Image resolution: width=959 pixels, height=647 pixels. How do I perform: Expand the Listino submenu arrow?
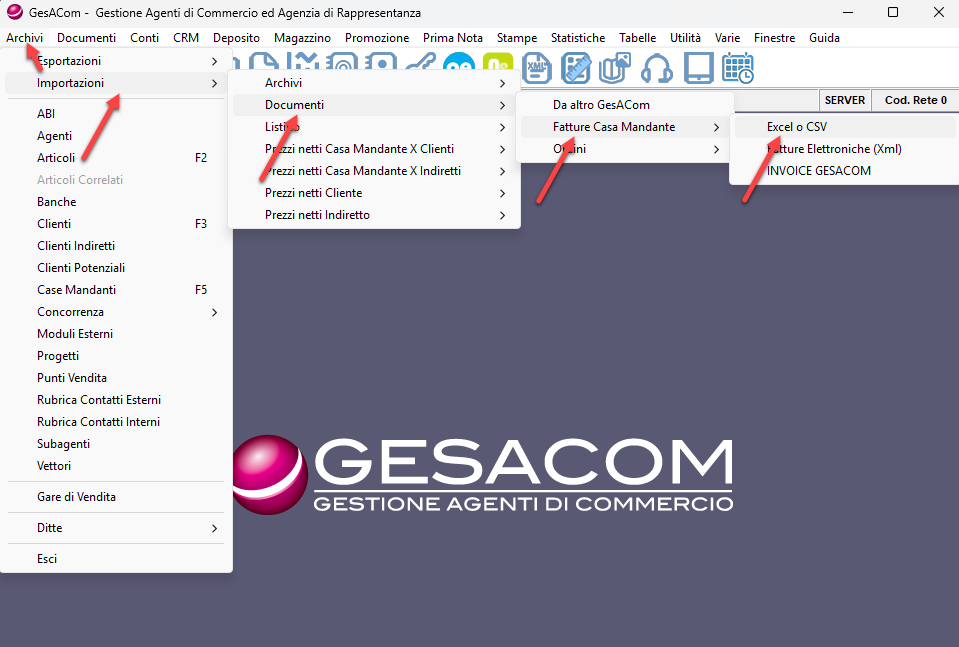(x=502, y=127)
